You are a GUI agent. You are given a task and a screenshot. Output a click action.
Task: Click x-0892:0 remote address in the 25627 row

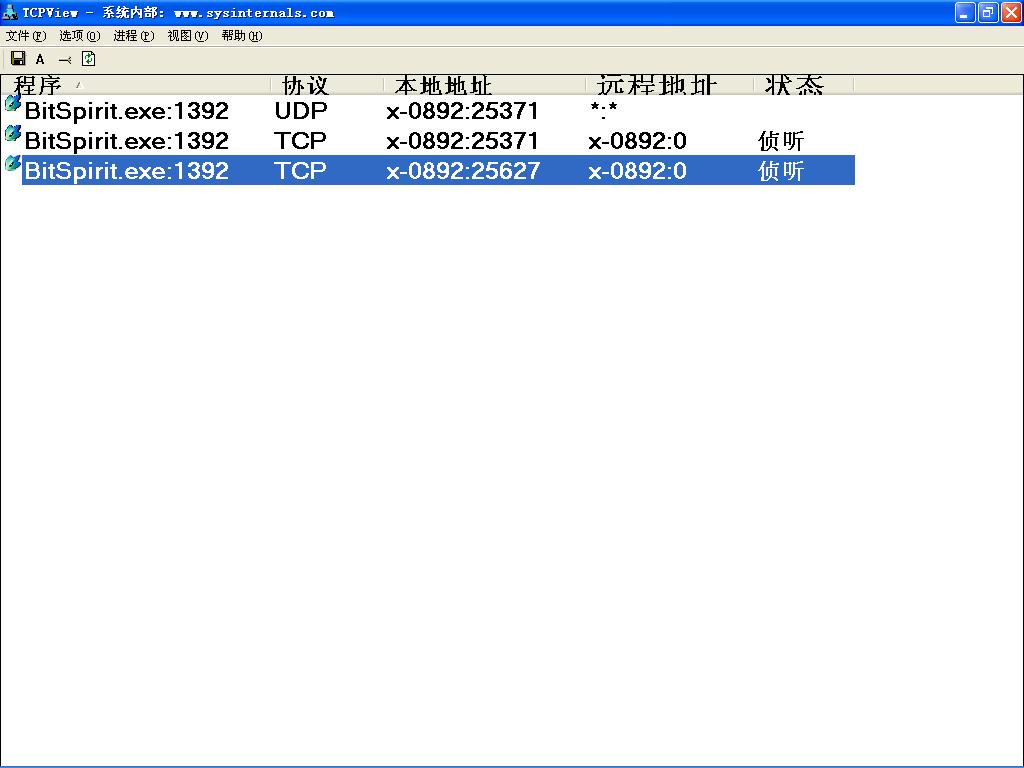637,171
